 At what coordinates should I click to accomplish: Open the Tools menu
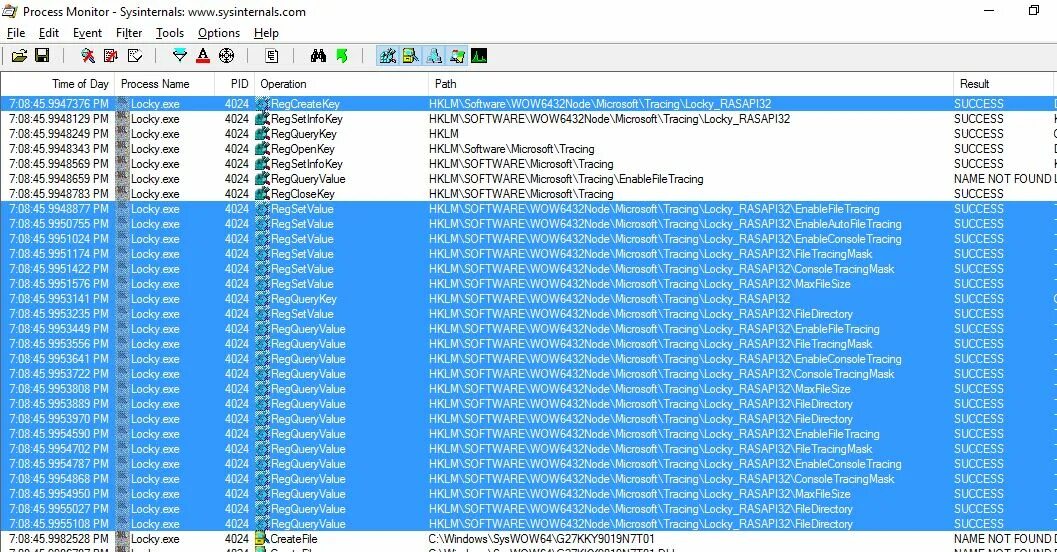pyautogui.click(x=170, y=33)
